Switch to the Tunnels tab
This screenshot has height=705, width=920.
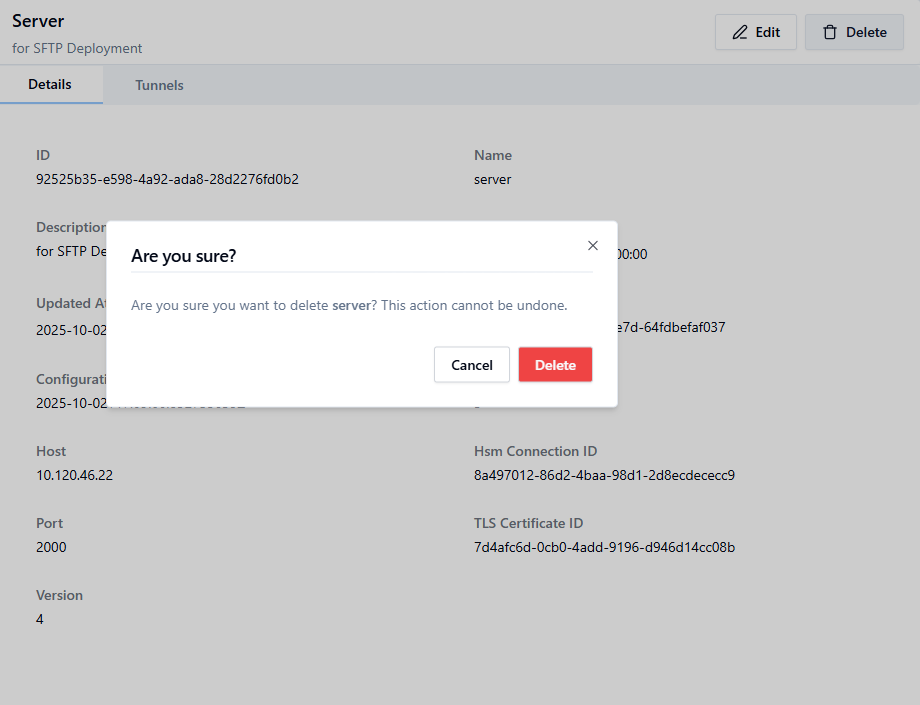coord(159,84)
